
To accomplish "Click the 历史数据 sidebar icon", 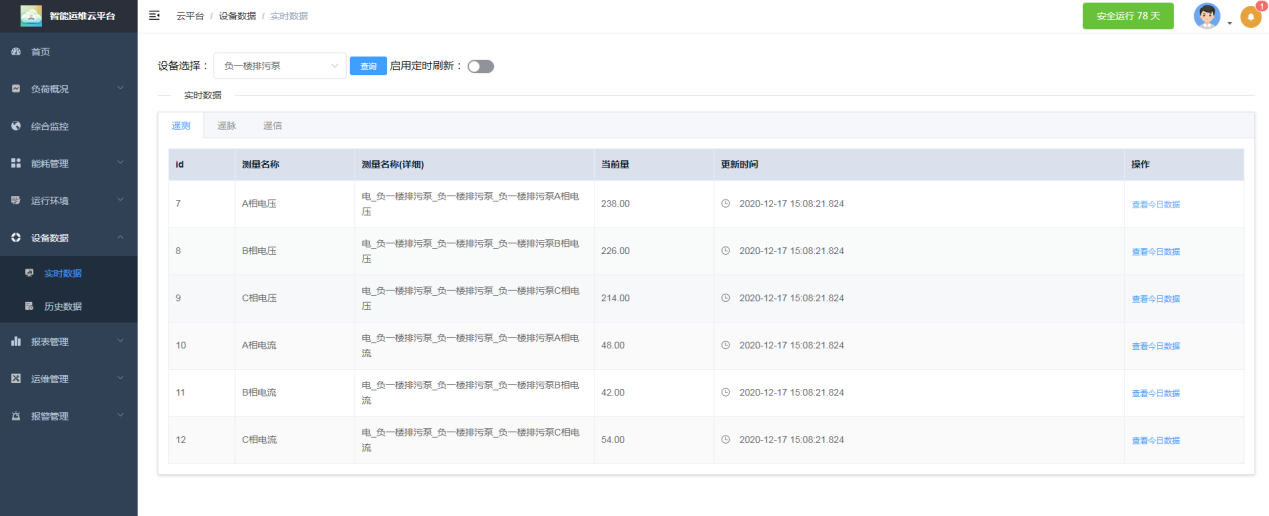I will (29, 306).
